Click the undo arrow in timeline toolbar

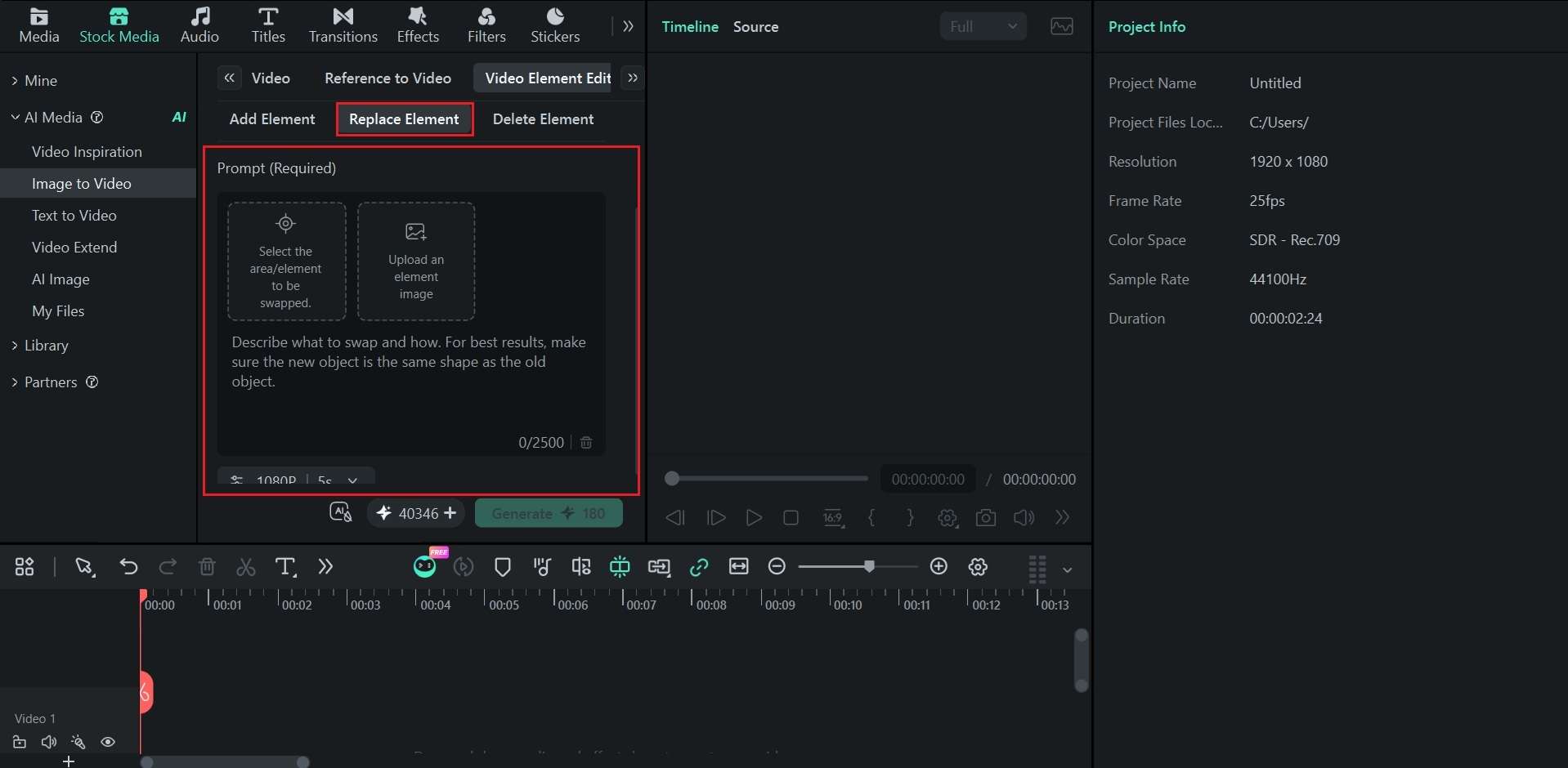pyautogui.click(x=128, y=566)
